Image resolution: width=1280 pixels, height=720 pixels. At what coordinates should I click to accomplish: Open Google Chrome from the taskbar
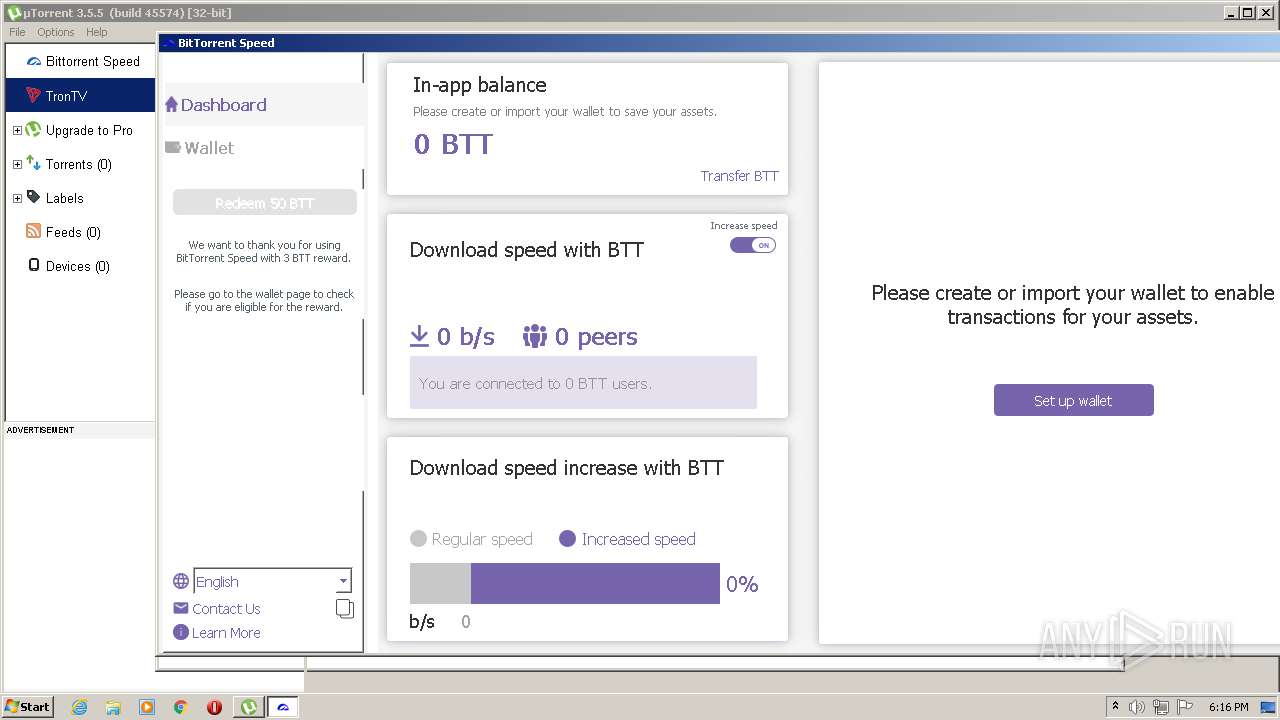(x=181, y=707)
